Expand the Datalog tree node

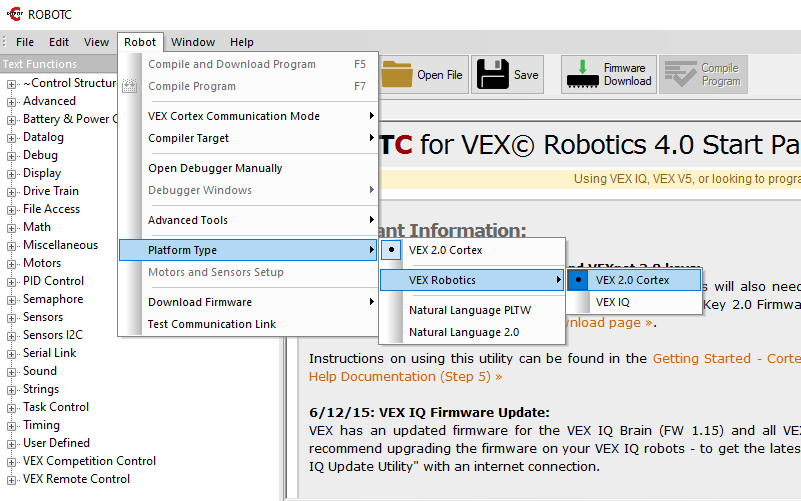pos(11,138)
